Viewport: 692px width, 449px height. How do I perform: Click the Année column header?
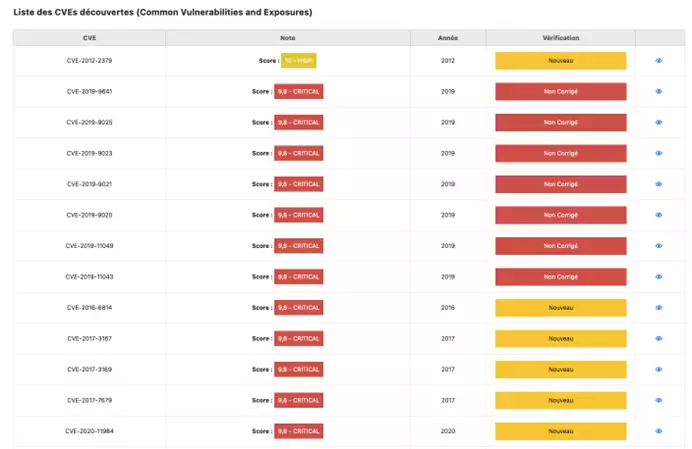448,38
